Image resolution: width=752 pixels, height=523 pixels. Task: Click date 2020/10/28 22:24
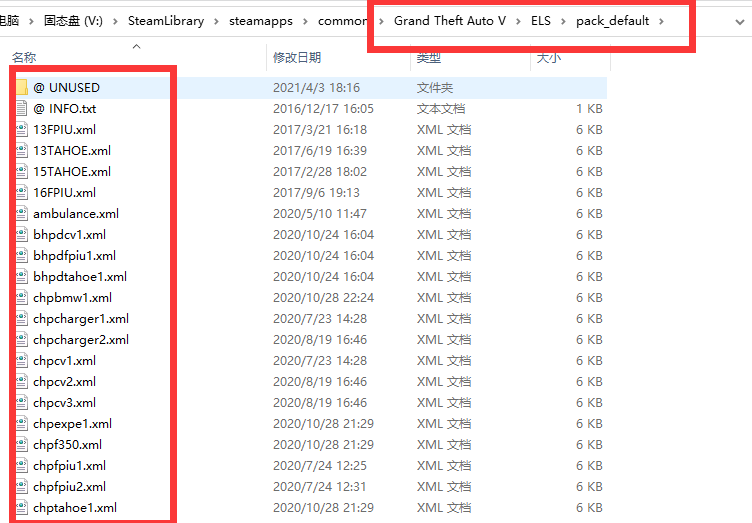[x=323, y=298]
